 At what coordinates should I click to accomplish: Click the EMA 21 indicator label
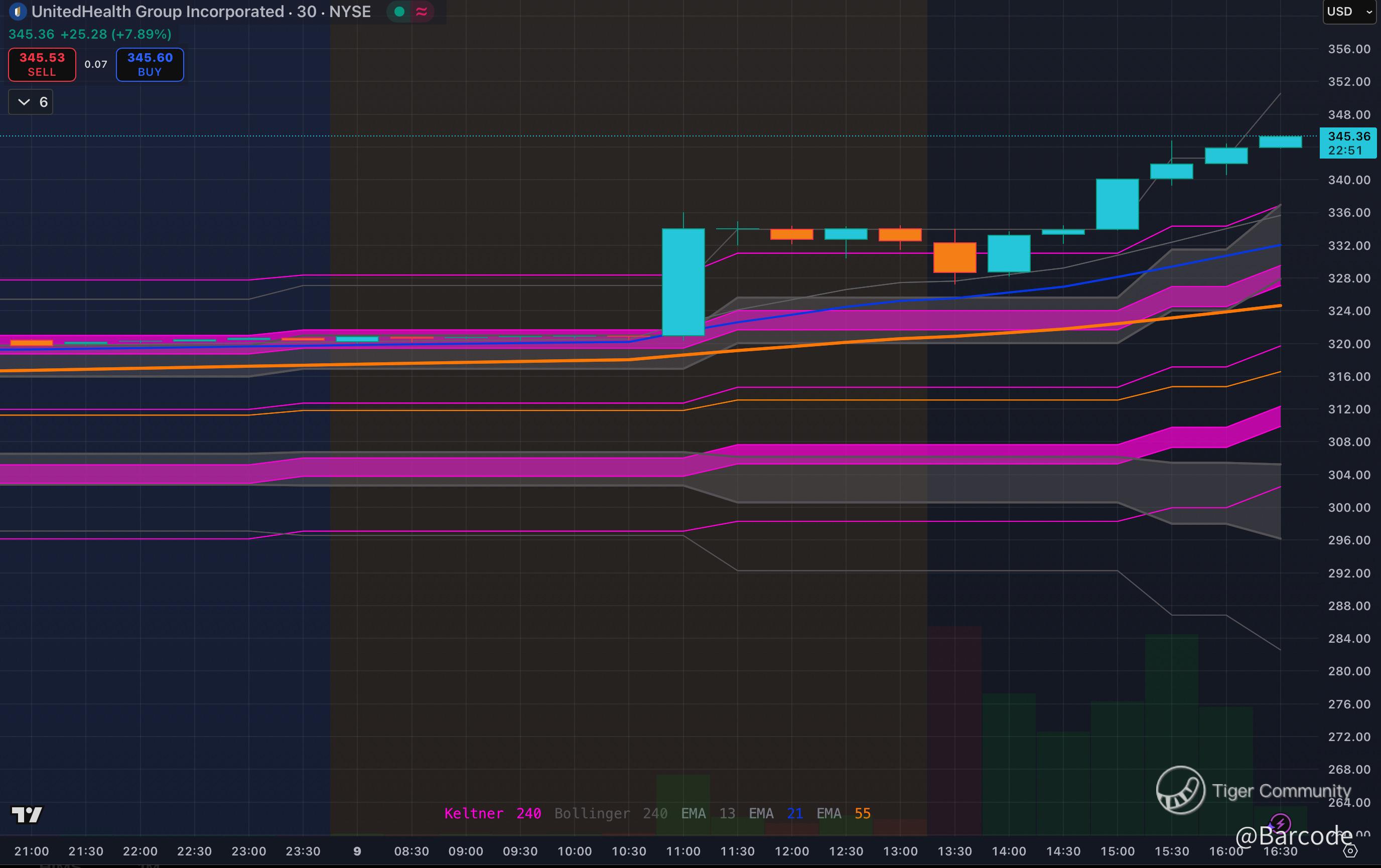pos(775,813)
